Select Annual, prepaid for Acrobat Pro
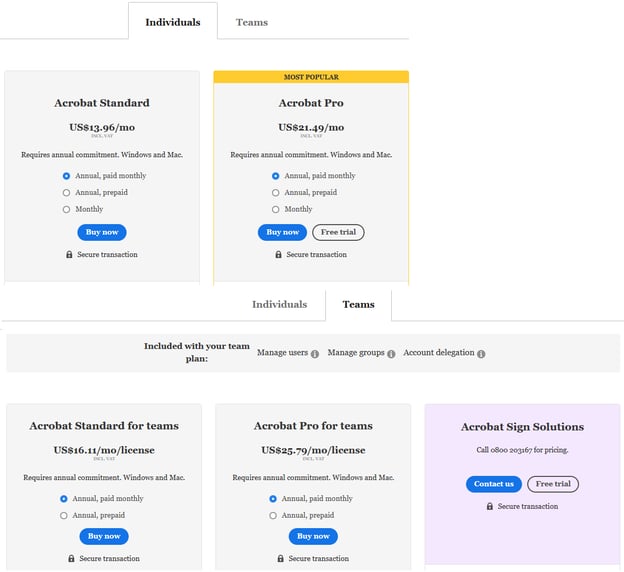 coord(275,193)
